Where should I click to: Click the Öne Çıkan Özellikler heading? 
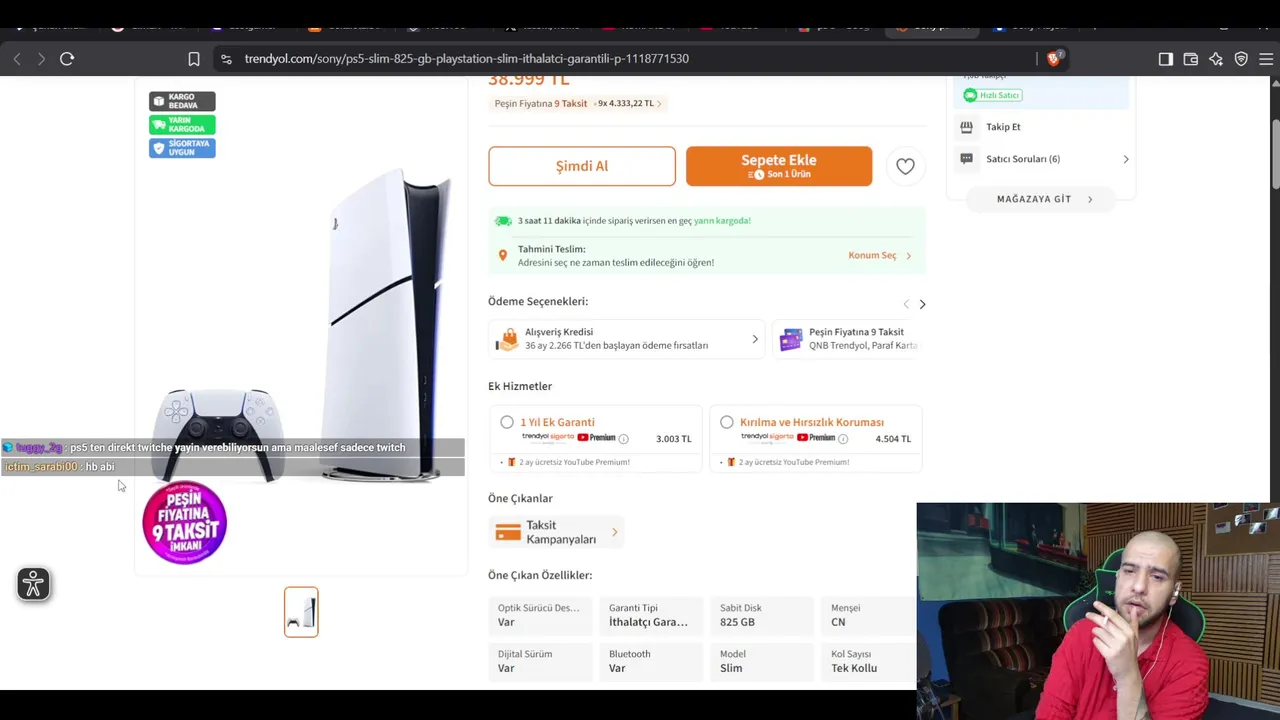click(x=540, y=575)
